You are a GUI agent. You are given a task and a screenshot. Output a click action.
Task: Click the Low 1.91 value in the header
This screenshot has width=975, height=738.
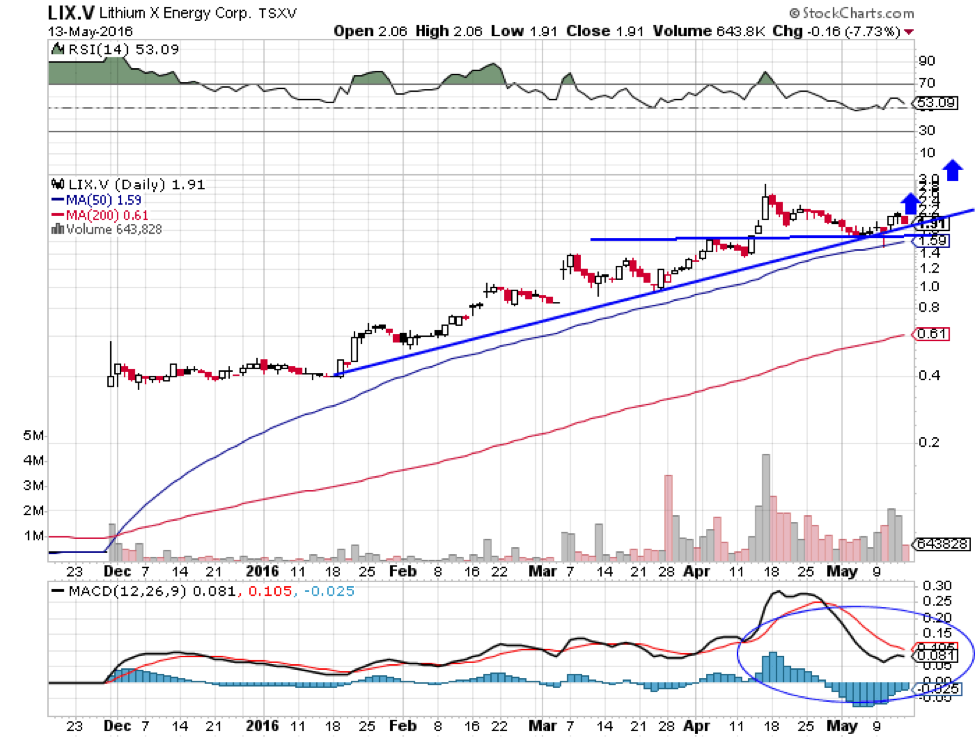click(x=524, y=31)
